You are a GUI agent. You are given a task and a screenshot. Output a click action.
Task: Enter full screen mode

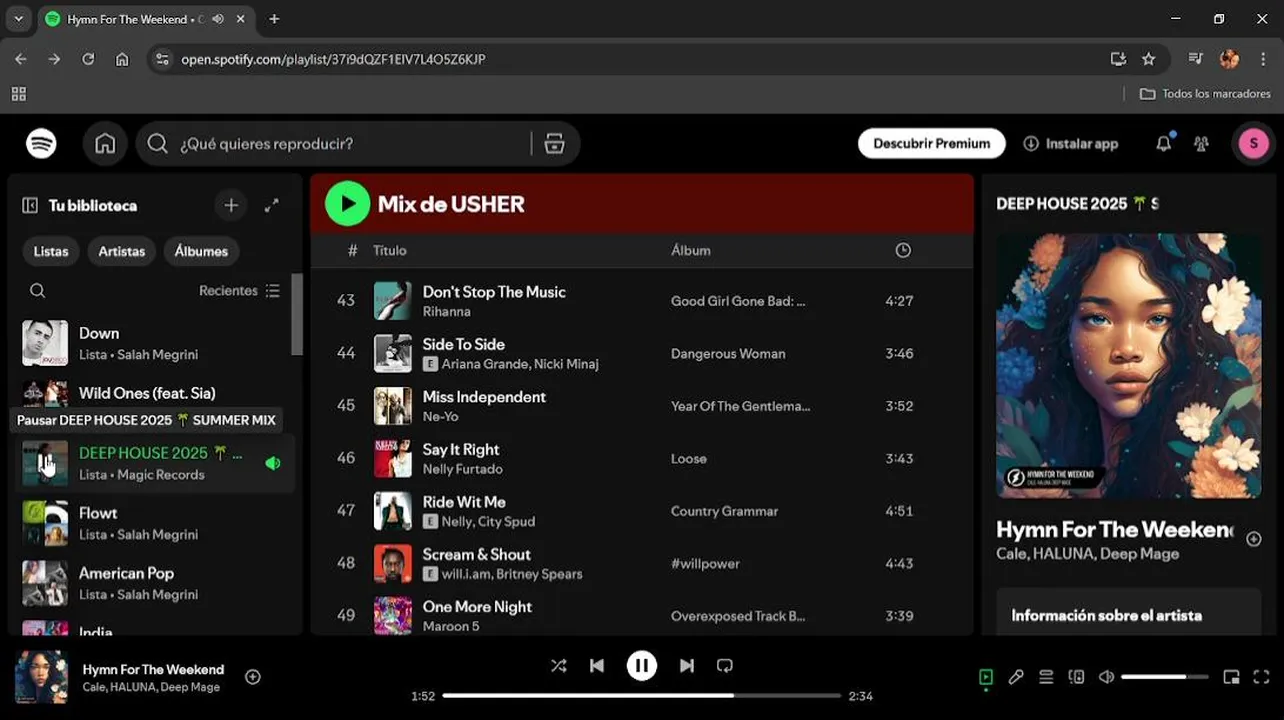coord(1261,677)
